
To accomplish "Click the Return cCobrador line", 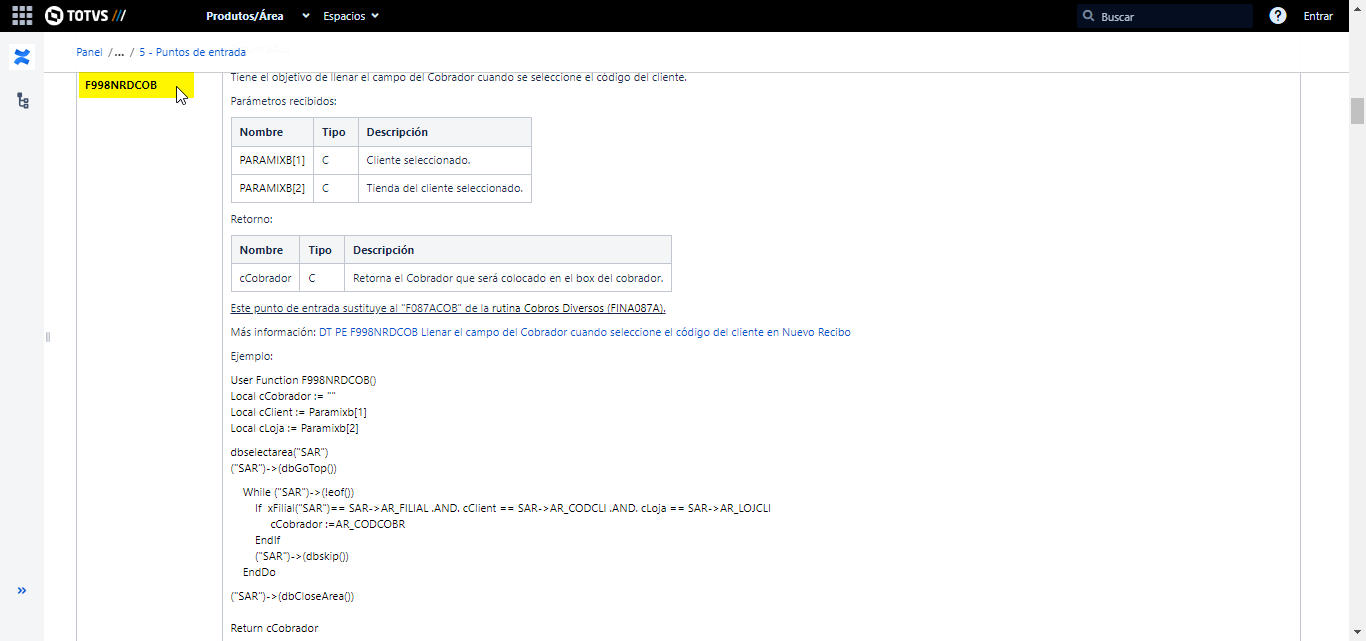I will [275, 628].
